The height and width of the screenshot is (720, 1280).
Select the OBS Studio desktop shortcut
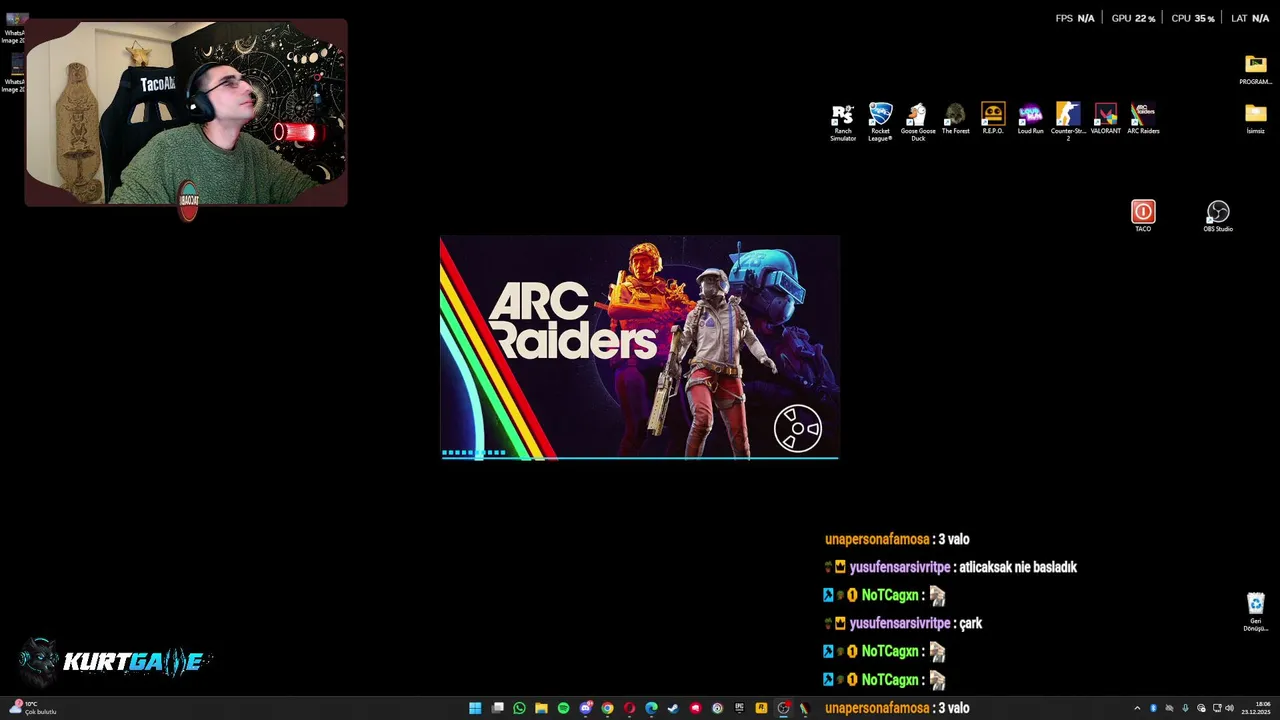click(x=1218, y=216)
